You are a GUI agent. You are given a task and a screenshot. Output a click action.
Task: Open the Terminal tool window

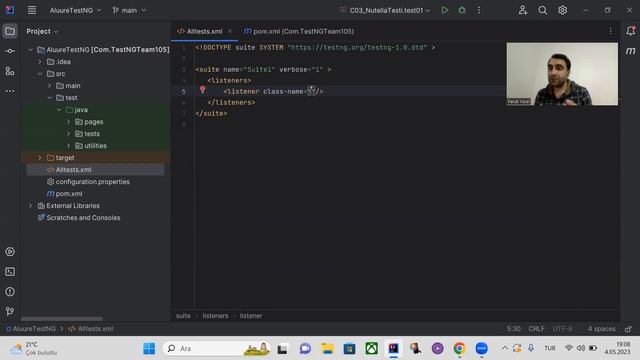10,272
